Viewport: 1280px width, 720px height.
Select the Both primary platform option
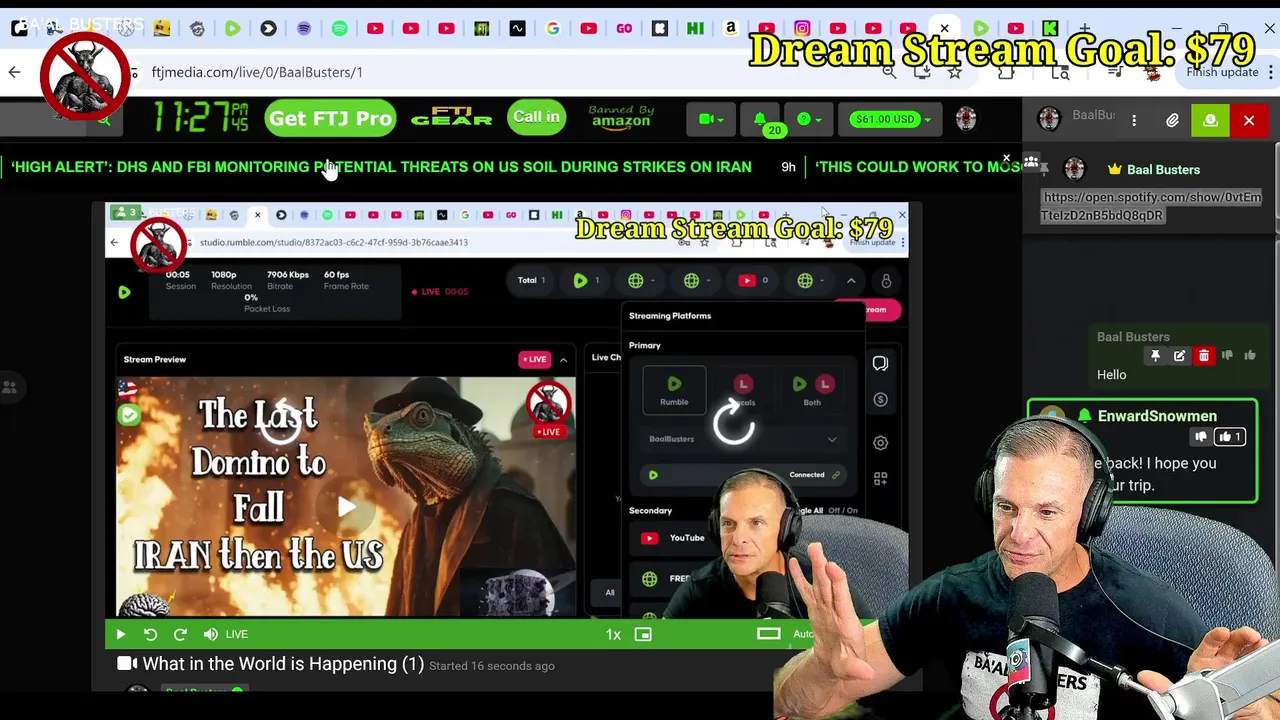812,388
